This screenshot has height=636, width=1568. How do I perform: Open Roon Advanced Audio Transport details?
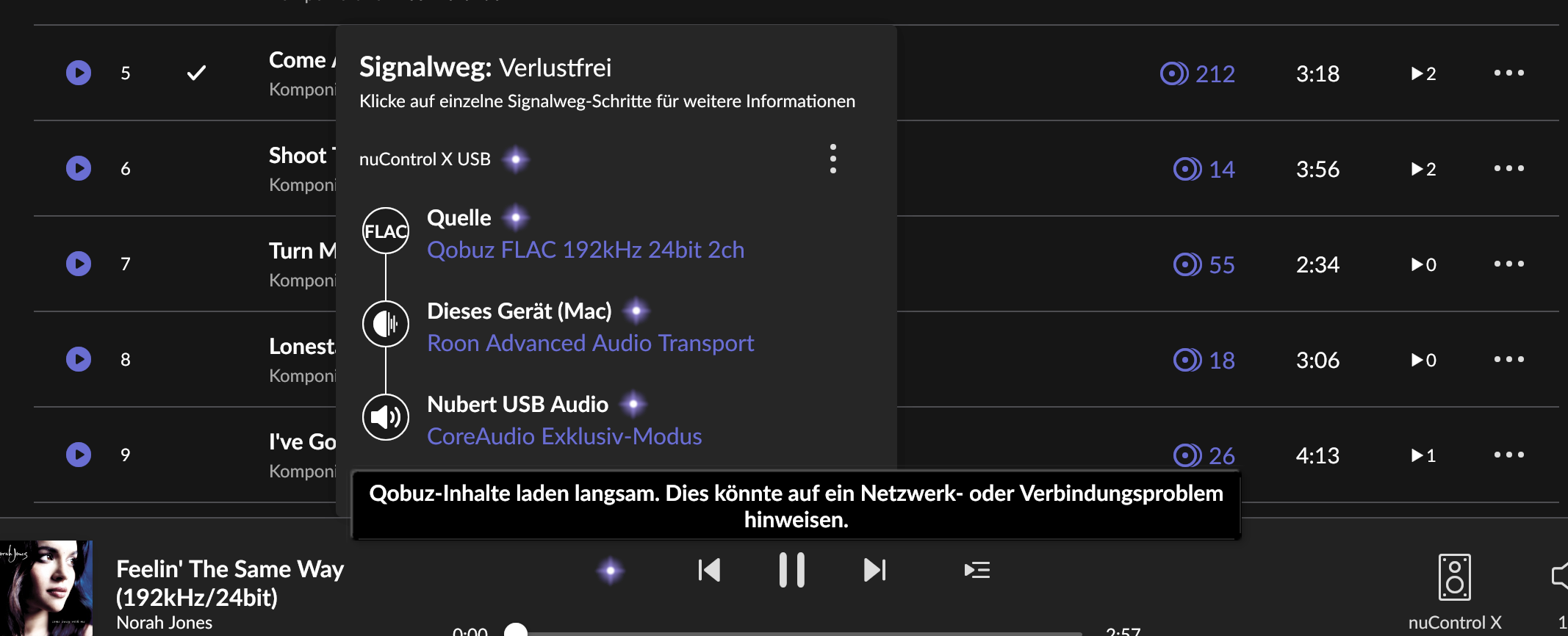coord(591,343)
